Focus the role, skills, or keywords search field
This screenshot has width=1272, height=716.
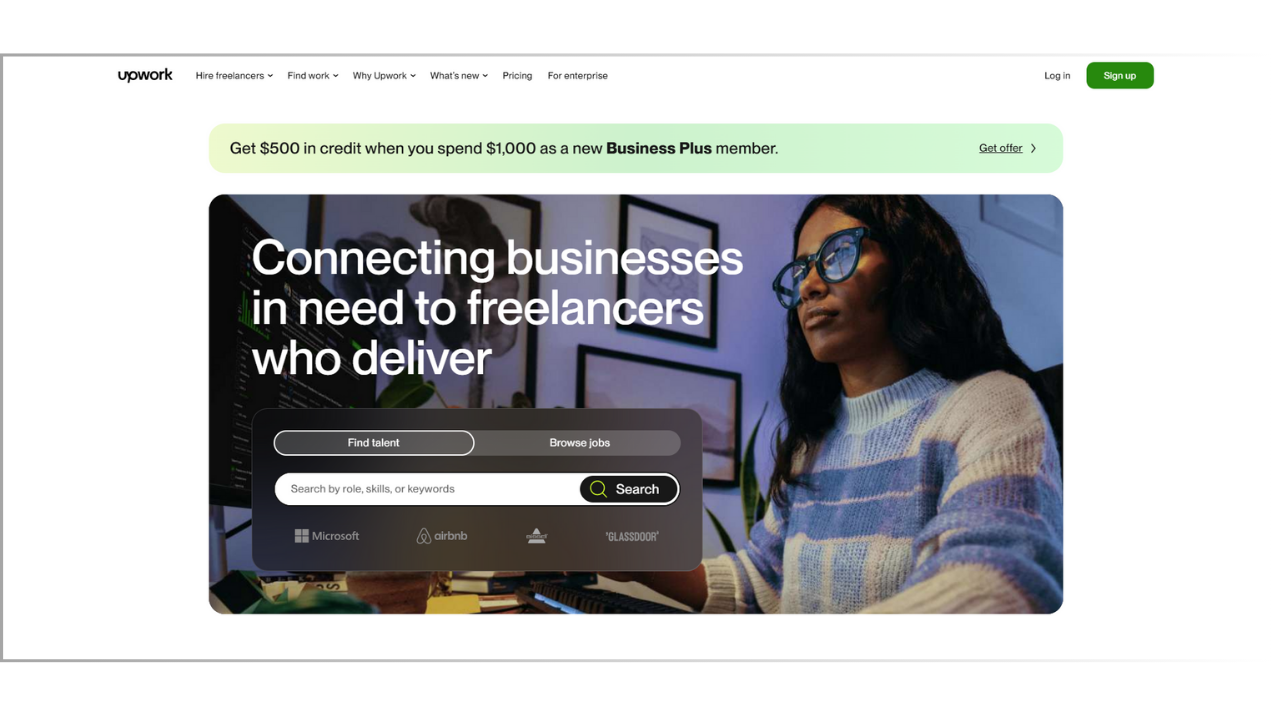[x=428, y=489]
